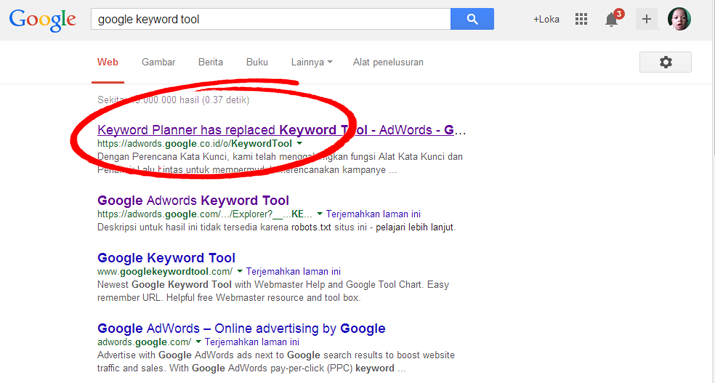Click the blue search magnifier button

click(472, 19)
